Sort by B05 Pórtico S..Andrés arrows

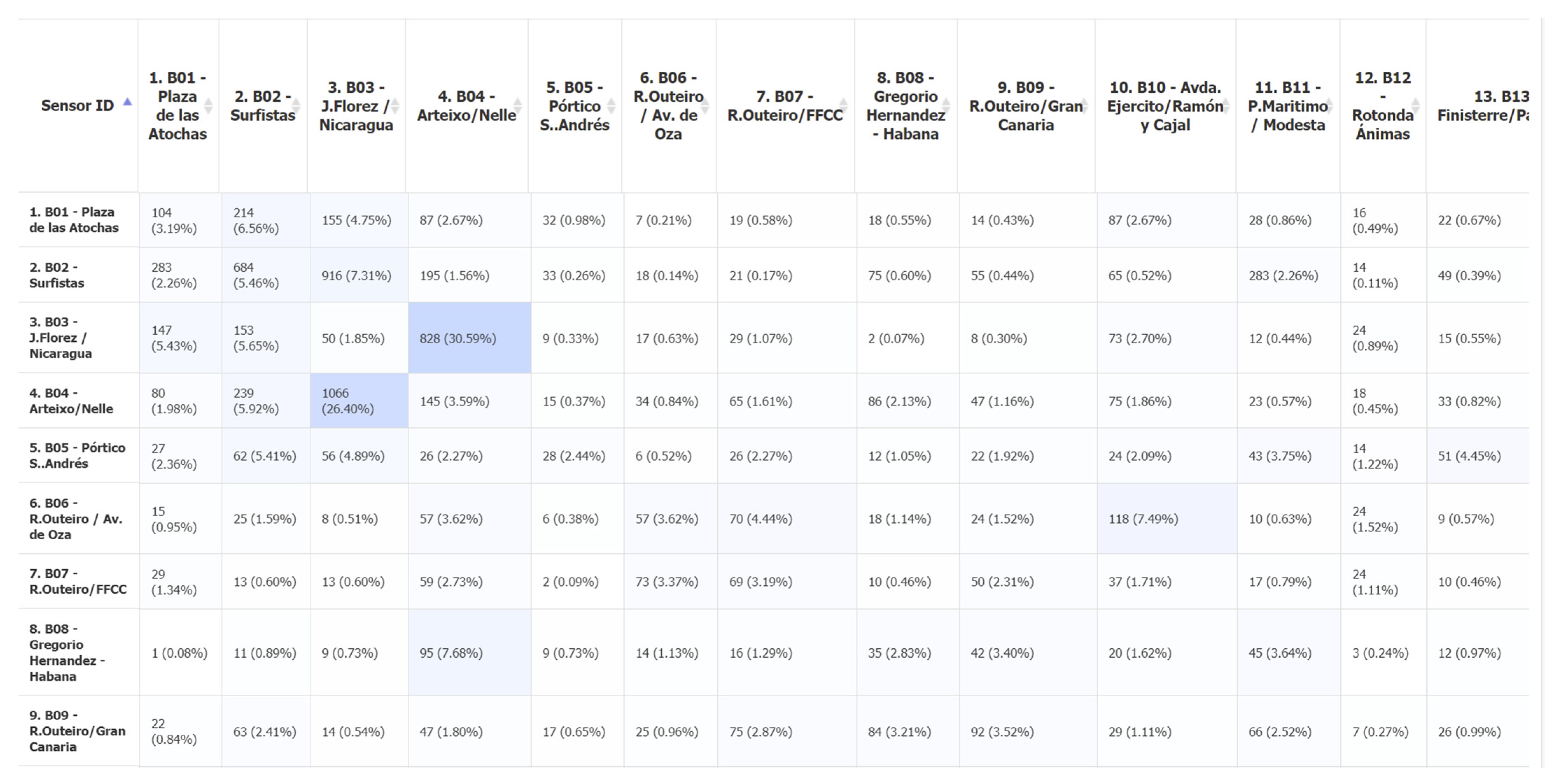point(611,105)
